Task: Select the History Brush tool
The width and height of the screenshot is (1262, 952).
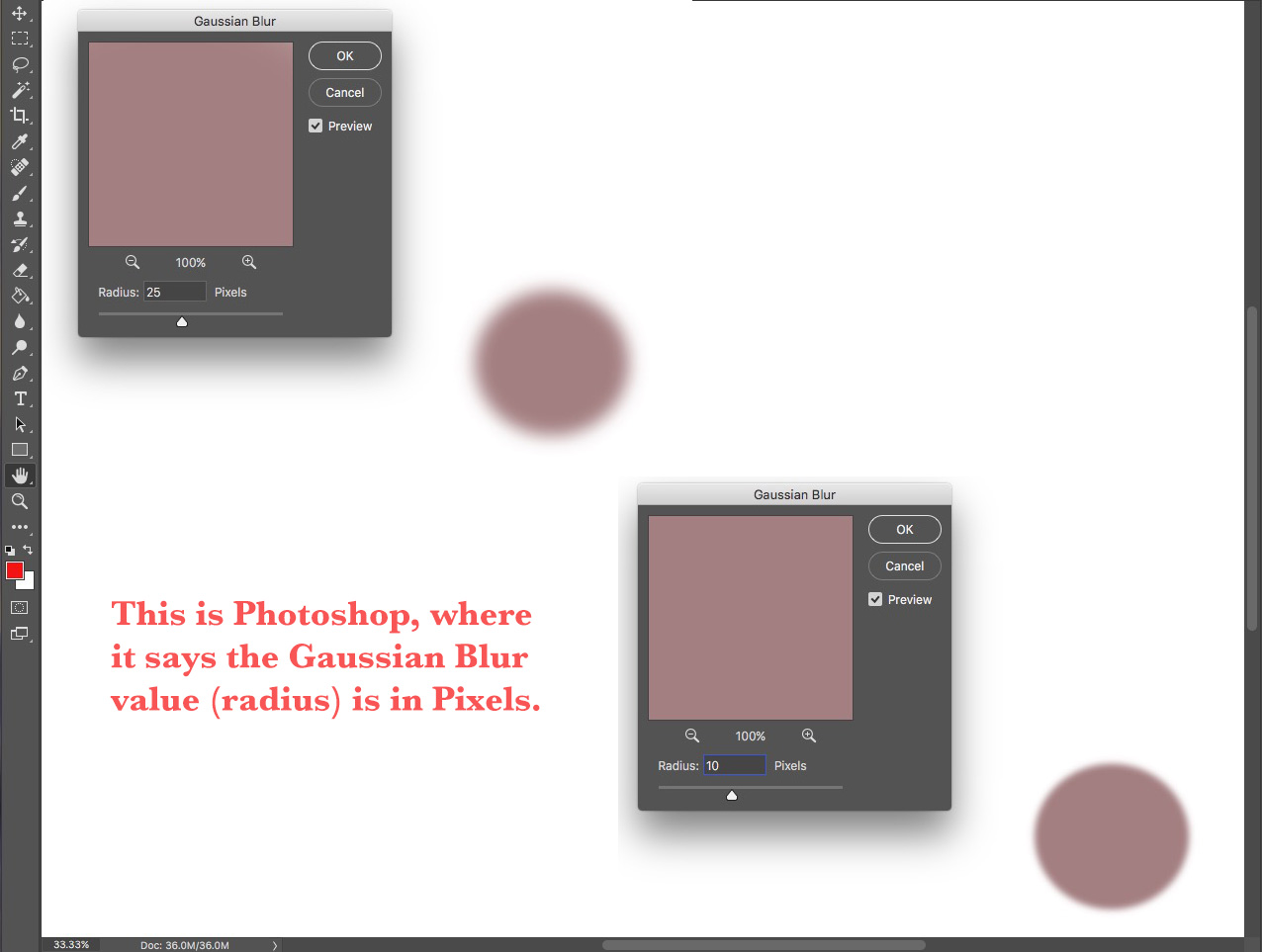Action: click(20, 244)
